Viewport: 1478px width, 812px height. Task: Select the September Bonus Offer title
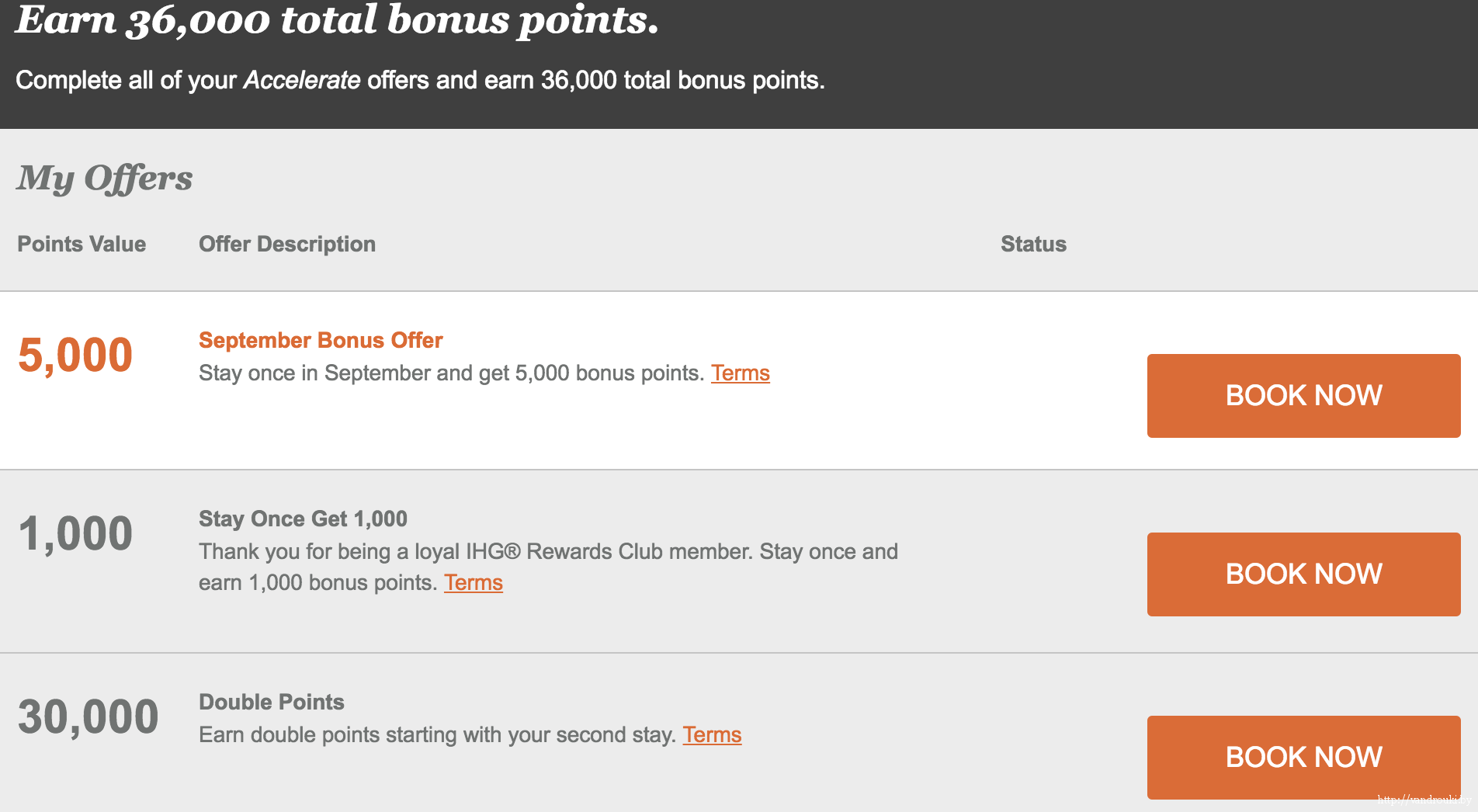tap(321, 340)
